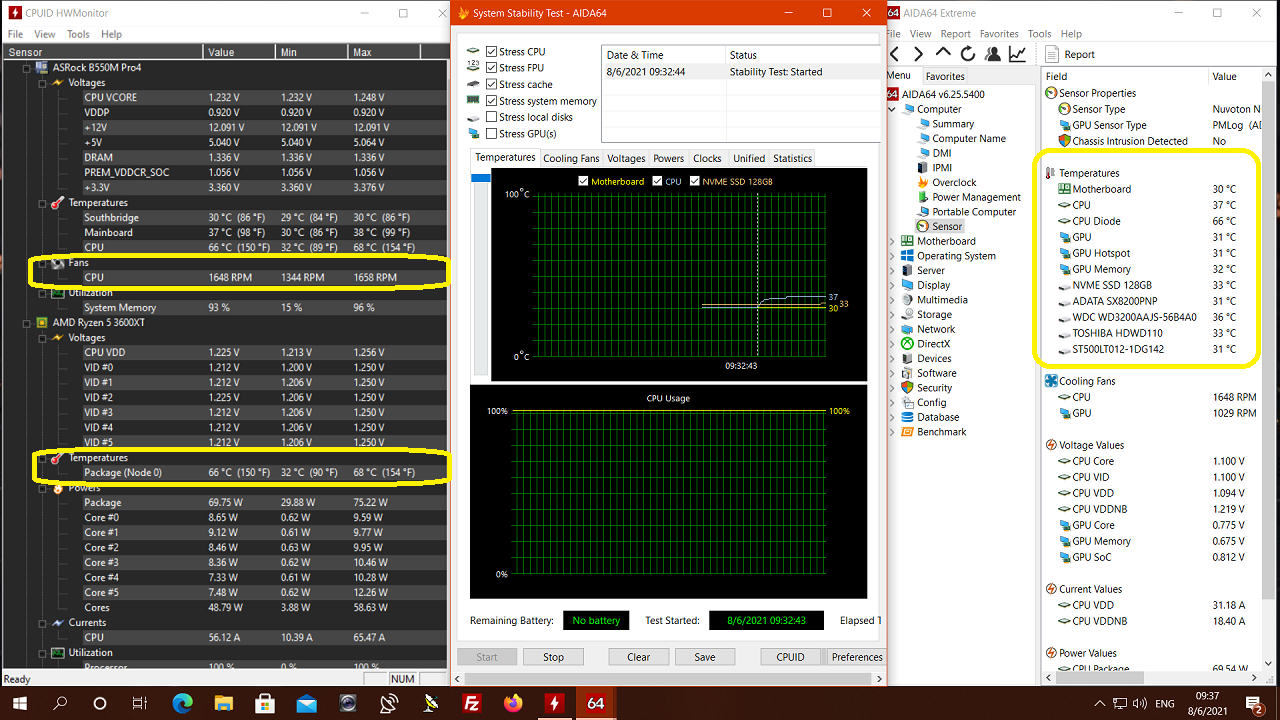Click the Chassis Intrusion Detected shield icon
This screenshot has height=720, width=1280.
coord(1065,141)
